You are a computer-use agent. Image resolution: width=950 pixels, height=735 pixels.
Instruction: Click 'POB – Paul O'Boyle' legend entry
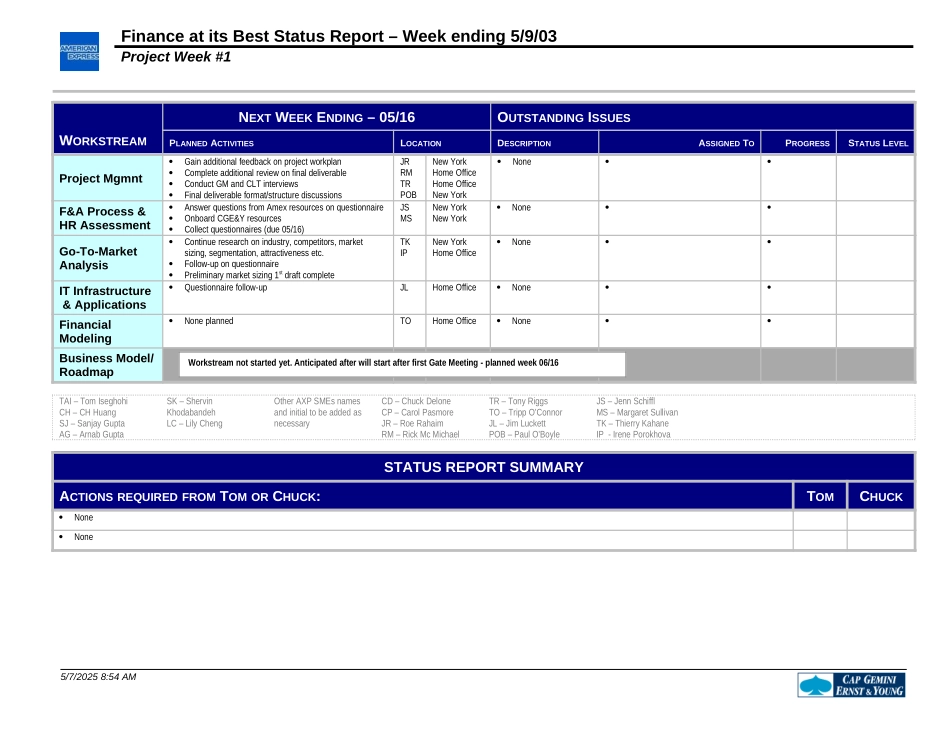(x=525, y=434)
